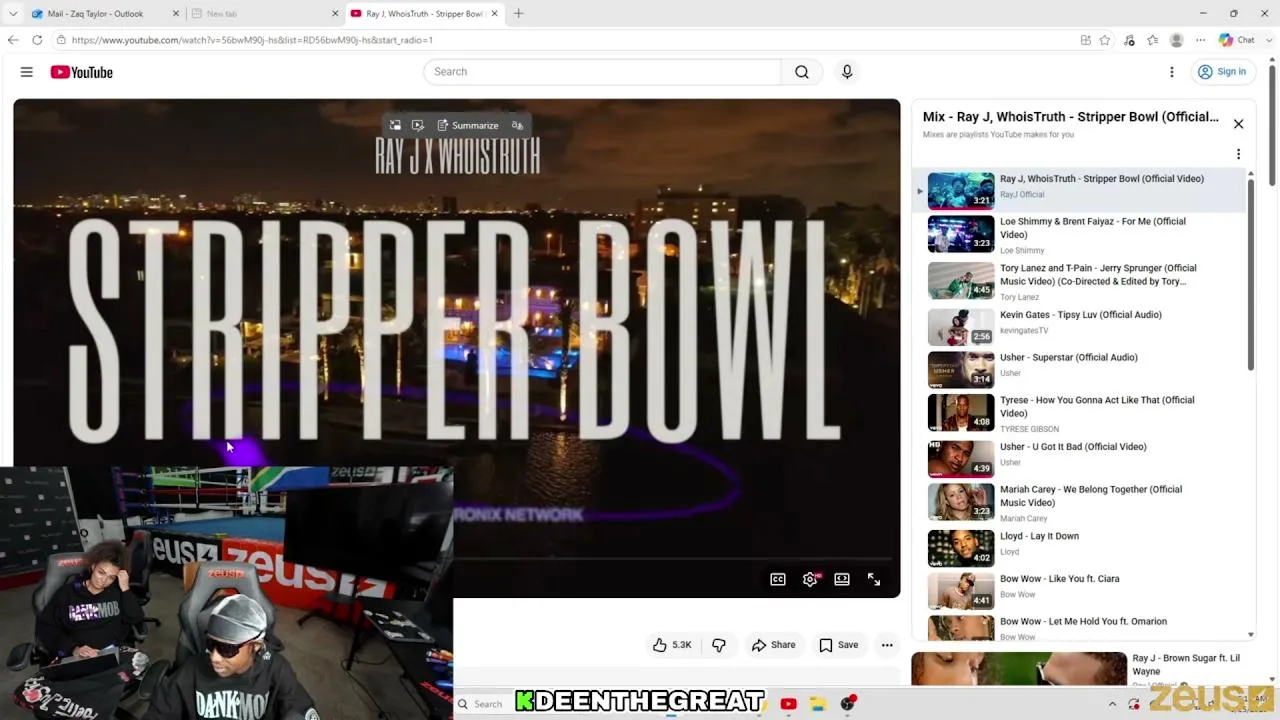The height and width of the screenshot is (720, 1280).
Task: Click Summarize on the video overlay
Action: (467, 125)
